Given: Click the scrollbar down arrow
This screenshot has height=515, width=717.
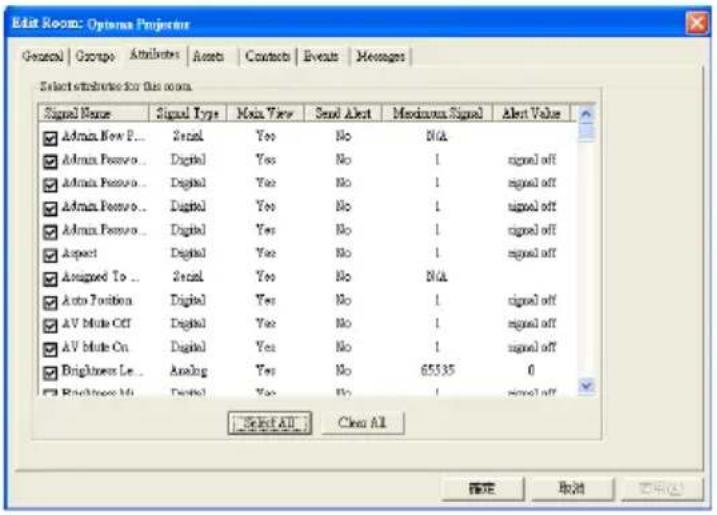Looking at the screenshot, I should point(586,386).
